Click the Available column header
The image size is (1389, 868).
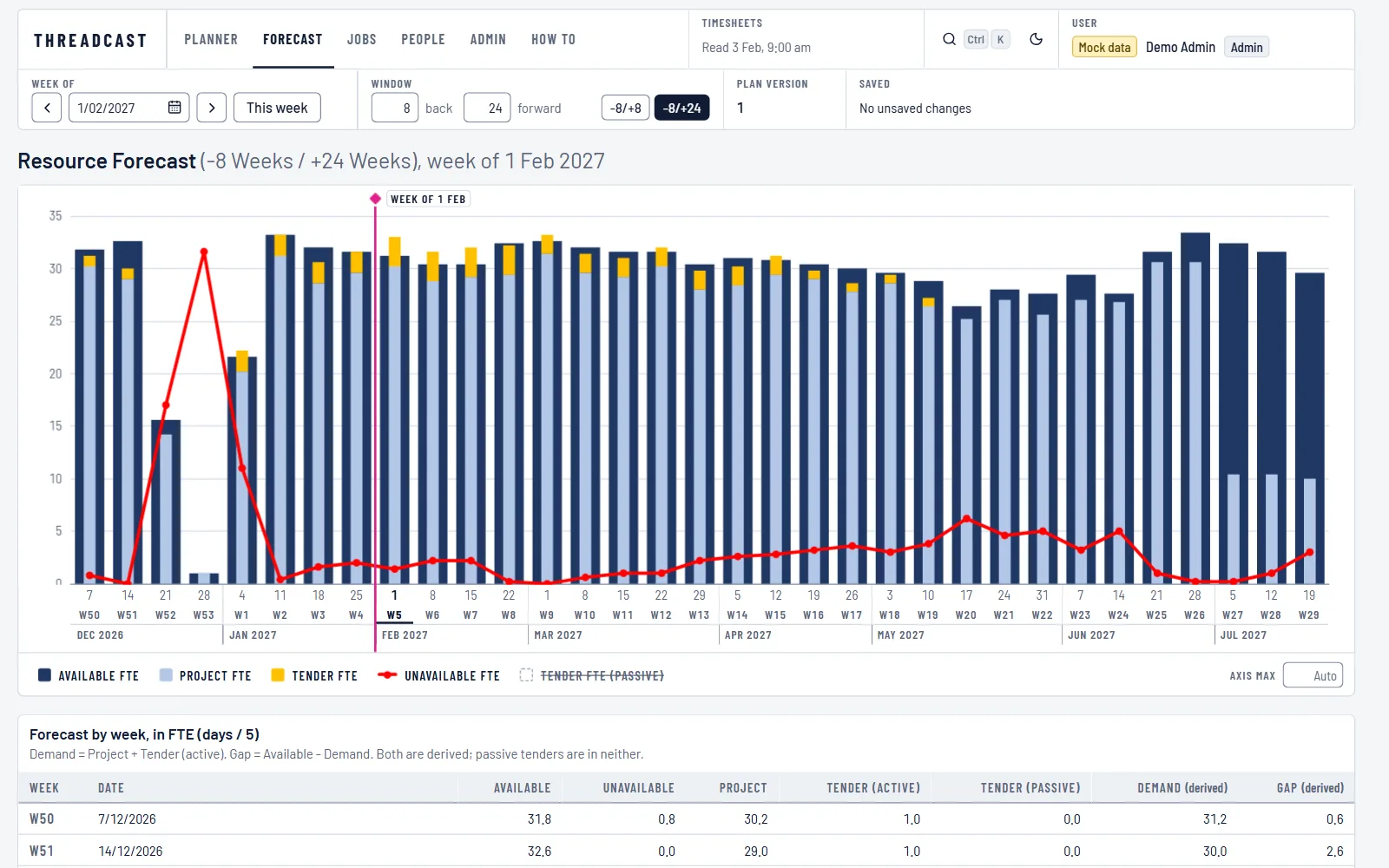pyautogui.click(x=523, y=788)
